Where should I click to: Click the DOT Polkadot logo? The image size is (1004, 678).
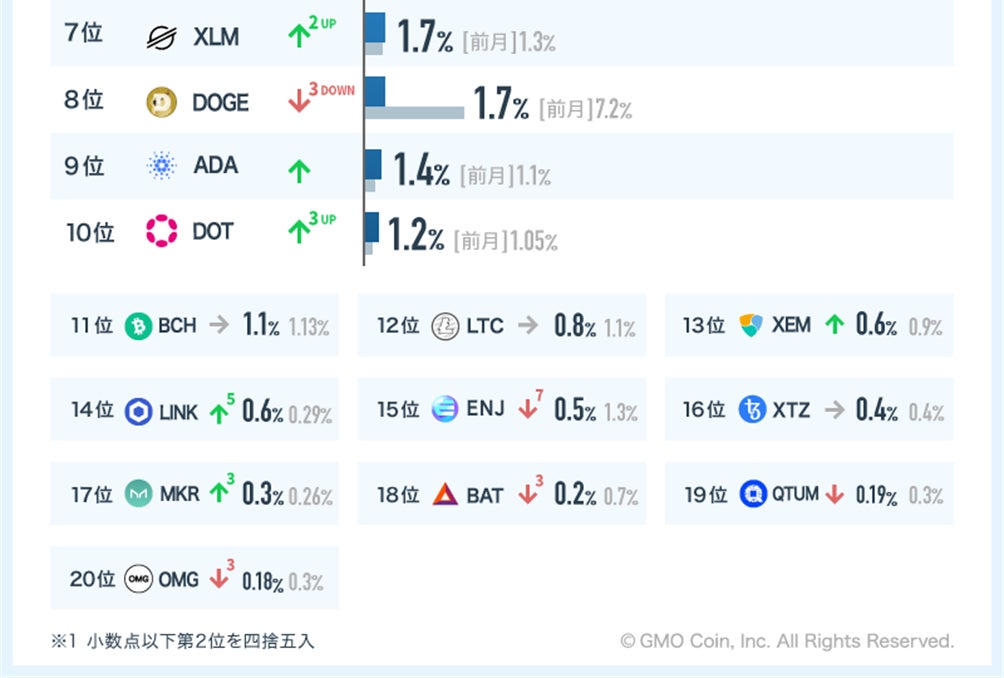point(161,231)
